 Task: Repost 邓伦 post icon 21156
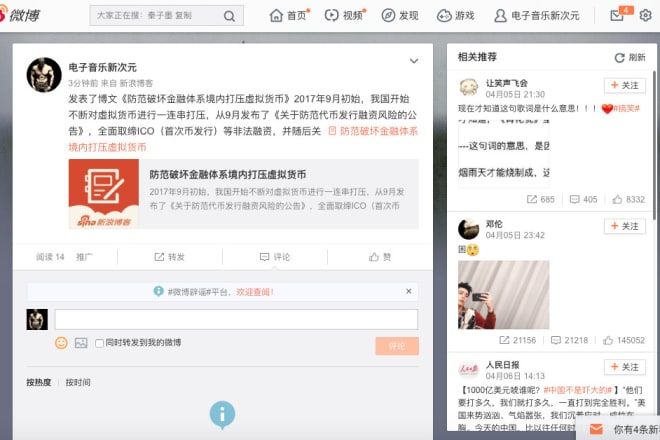[517, 340]
